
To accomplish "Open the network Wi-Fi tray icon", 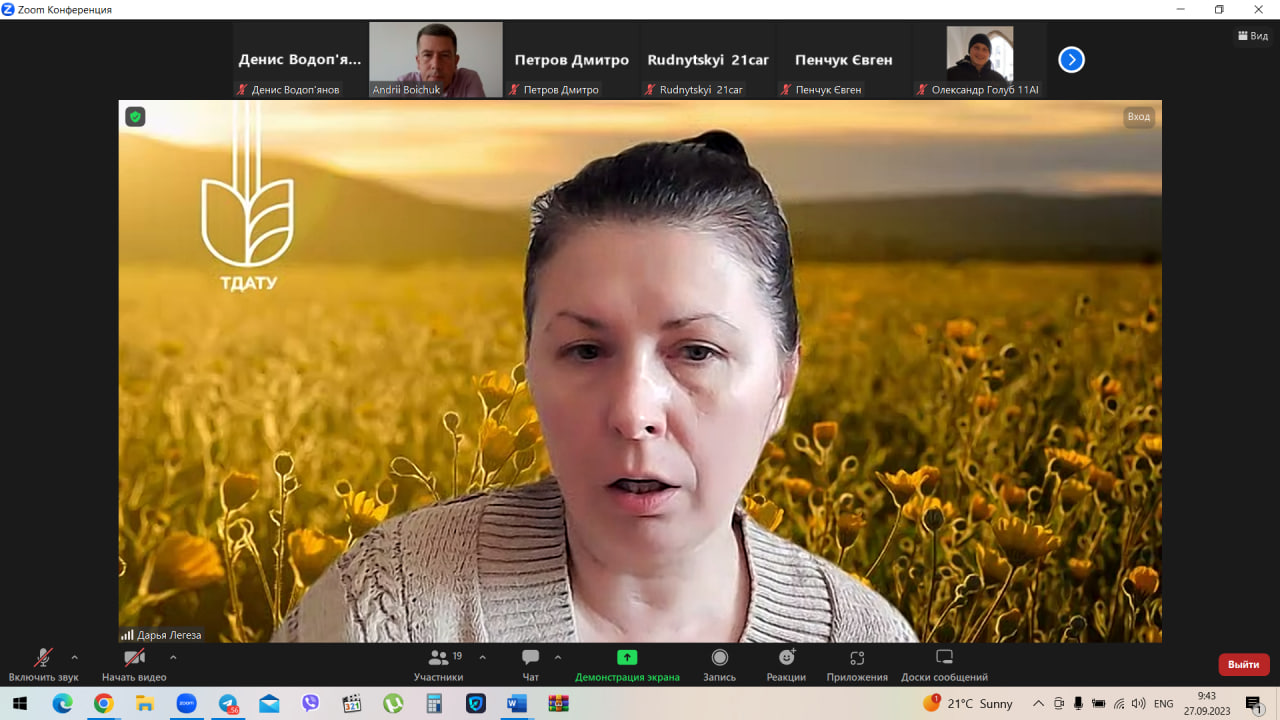I will coord(1119,703).
